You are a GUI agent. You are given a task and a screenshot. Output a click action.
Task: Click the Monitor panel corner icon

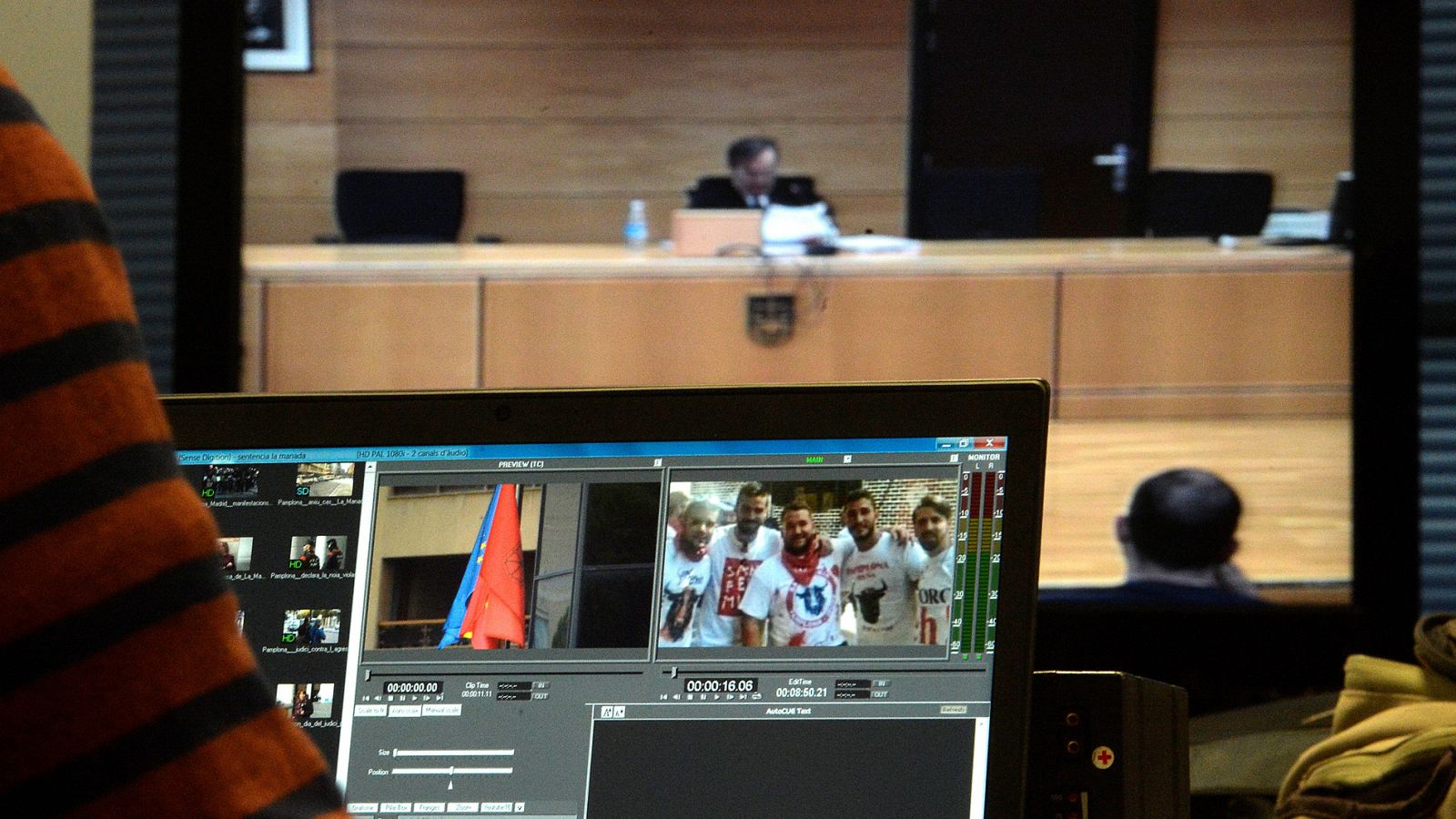click(x=954, y=458)
